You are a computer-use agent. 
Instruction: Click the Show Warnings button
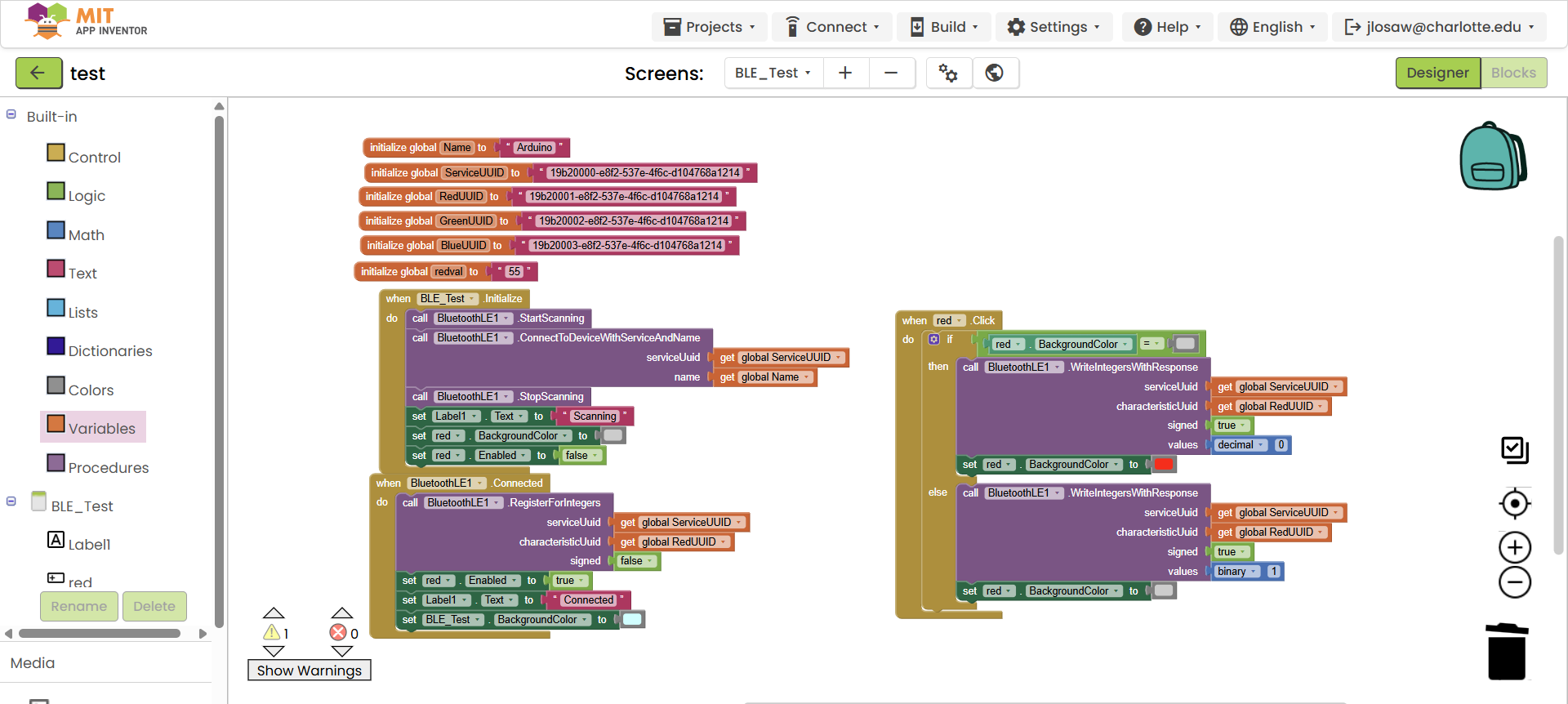click(310, 670)
